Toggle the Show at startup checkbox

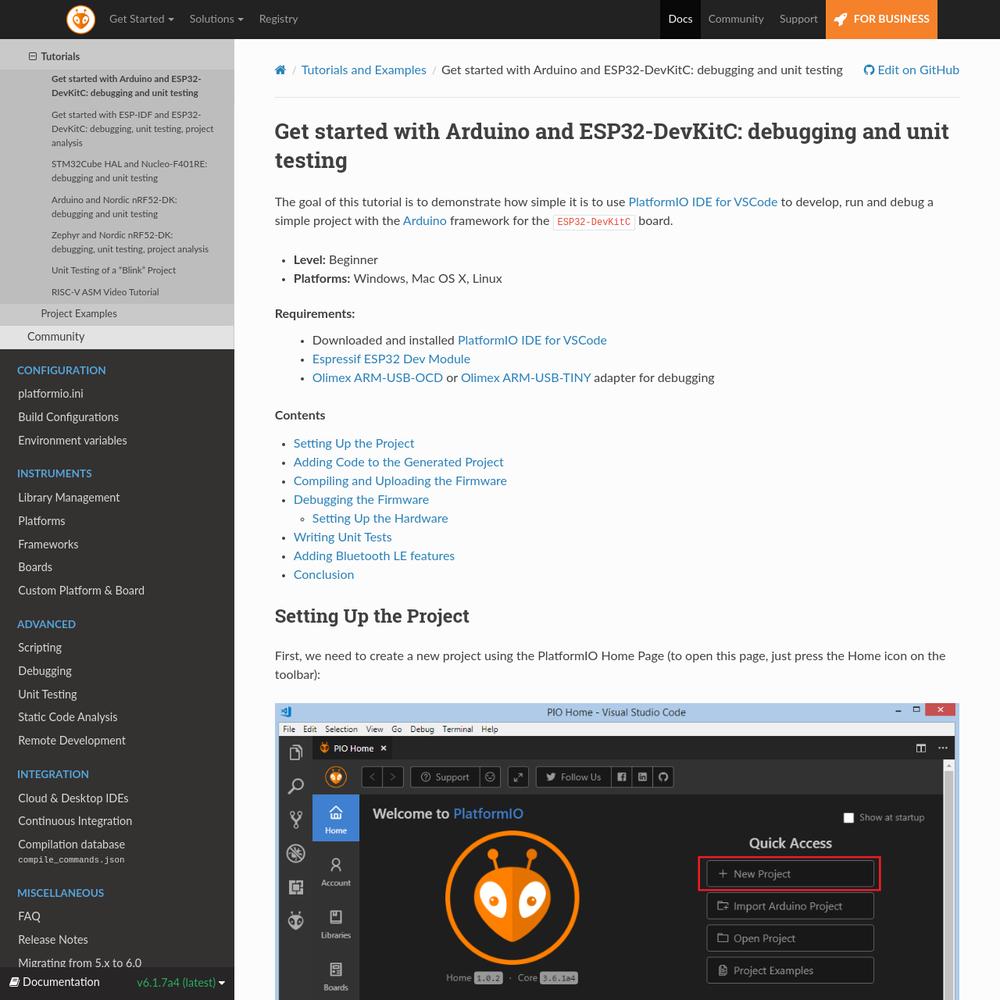tap(848, 818)
